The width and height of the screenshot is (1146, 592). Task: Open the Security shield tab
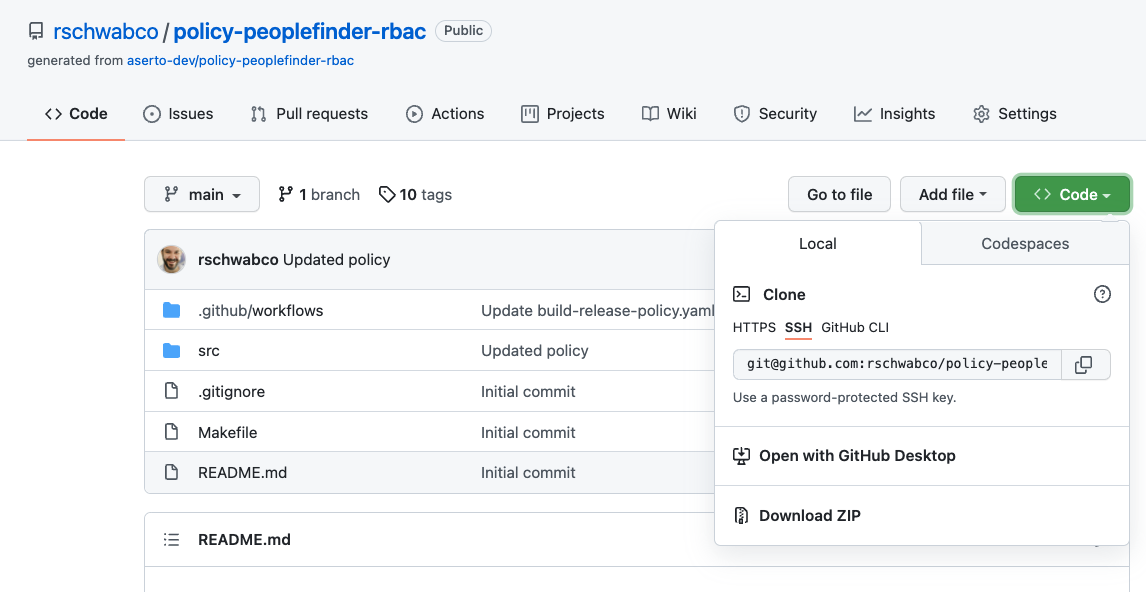pyautogui.click(x=775, y=114)
